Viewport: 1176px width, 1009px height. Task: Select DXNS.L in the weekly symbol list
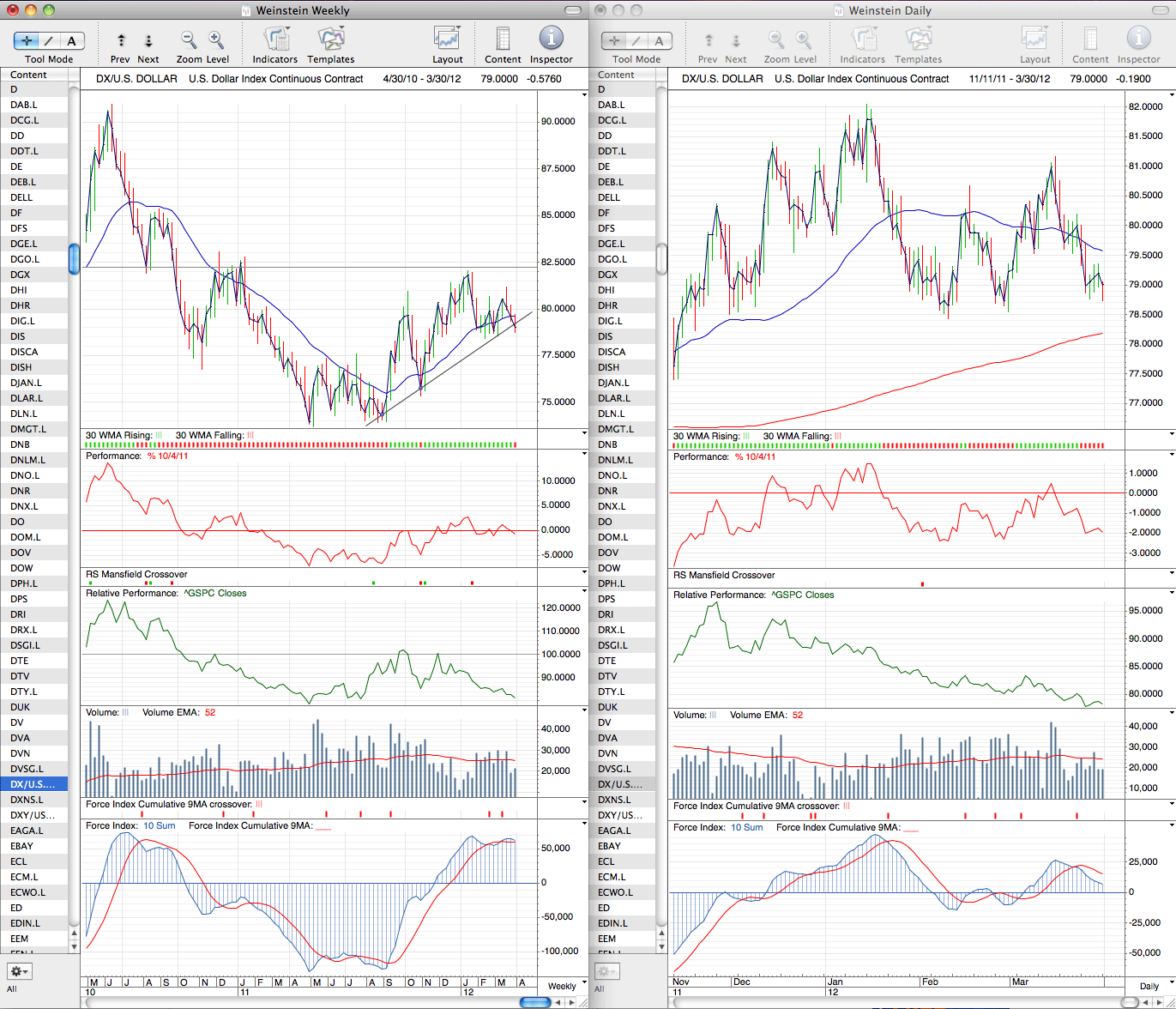(x=34, y=800)
